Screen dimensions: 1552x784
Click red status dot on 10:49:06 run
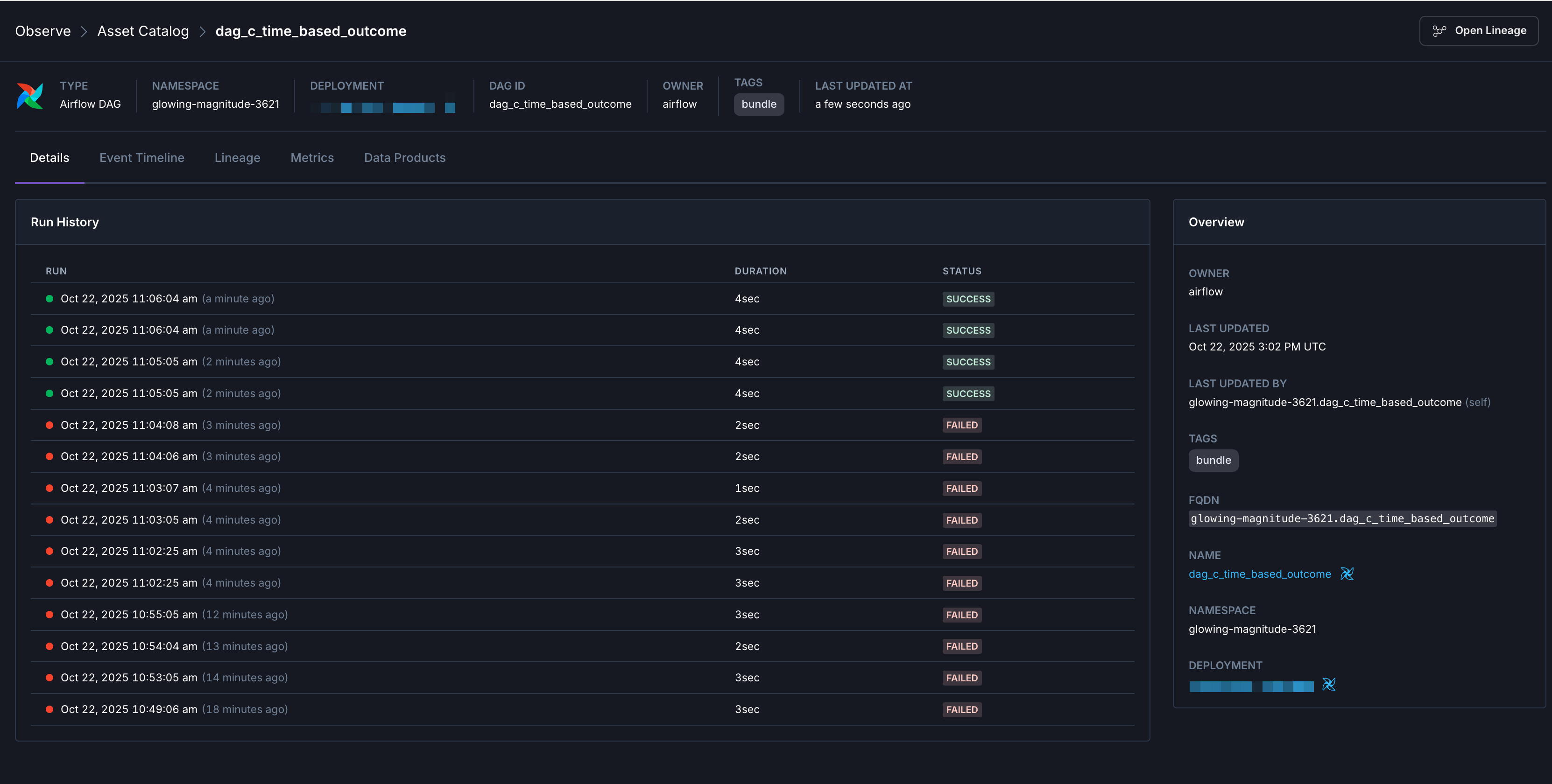click(49, 709)
